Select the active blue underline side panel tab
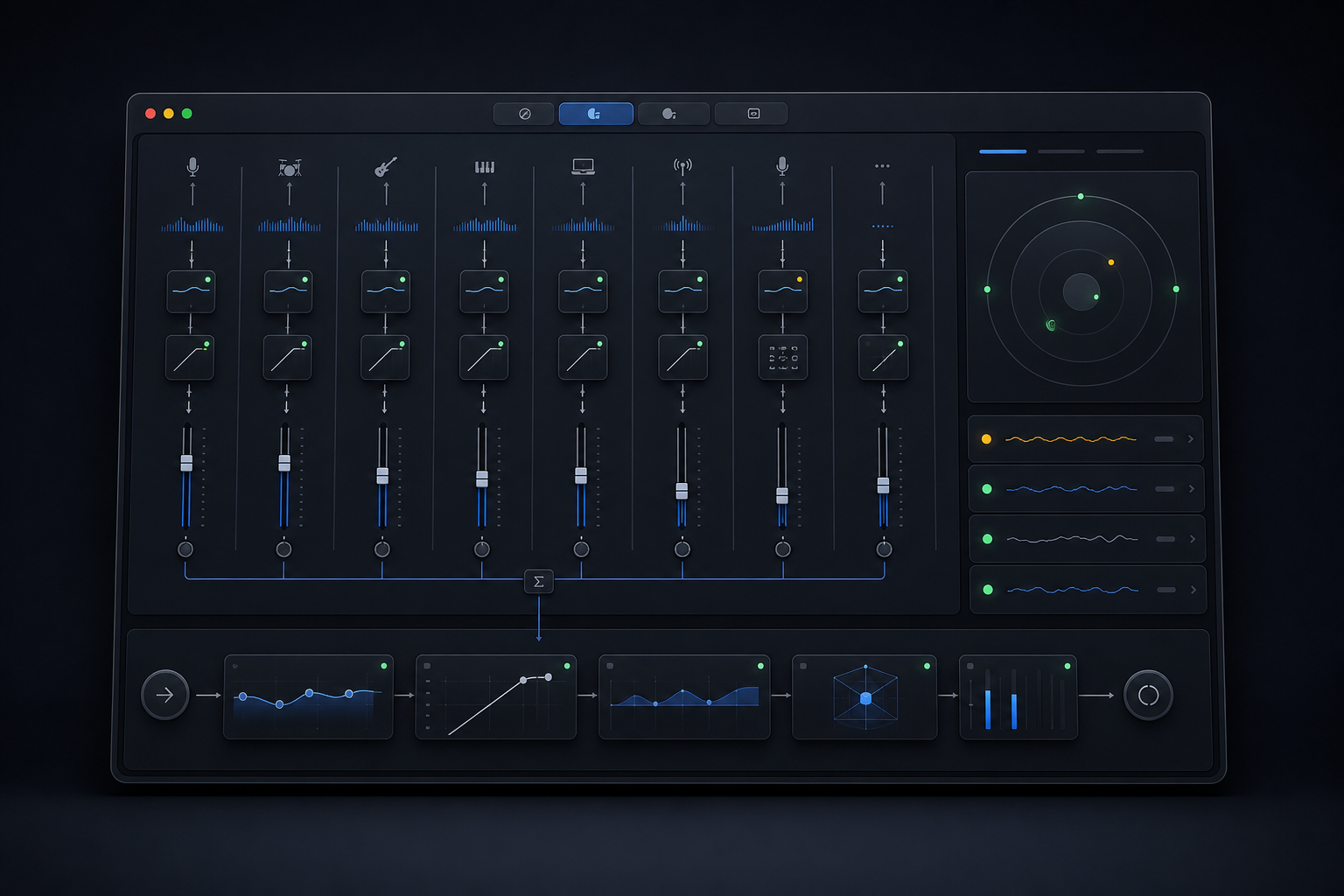This screenshot has width=1344, height=896. pos(1003,151)
